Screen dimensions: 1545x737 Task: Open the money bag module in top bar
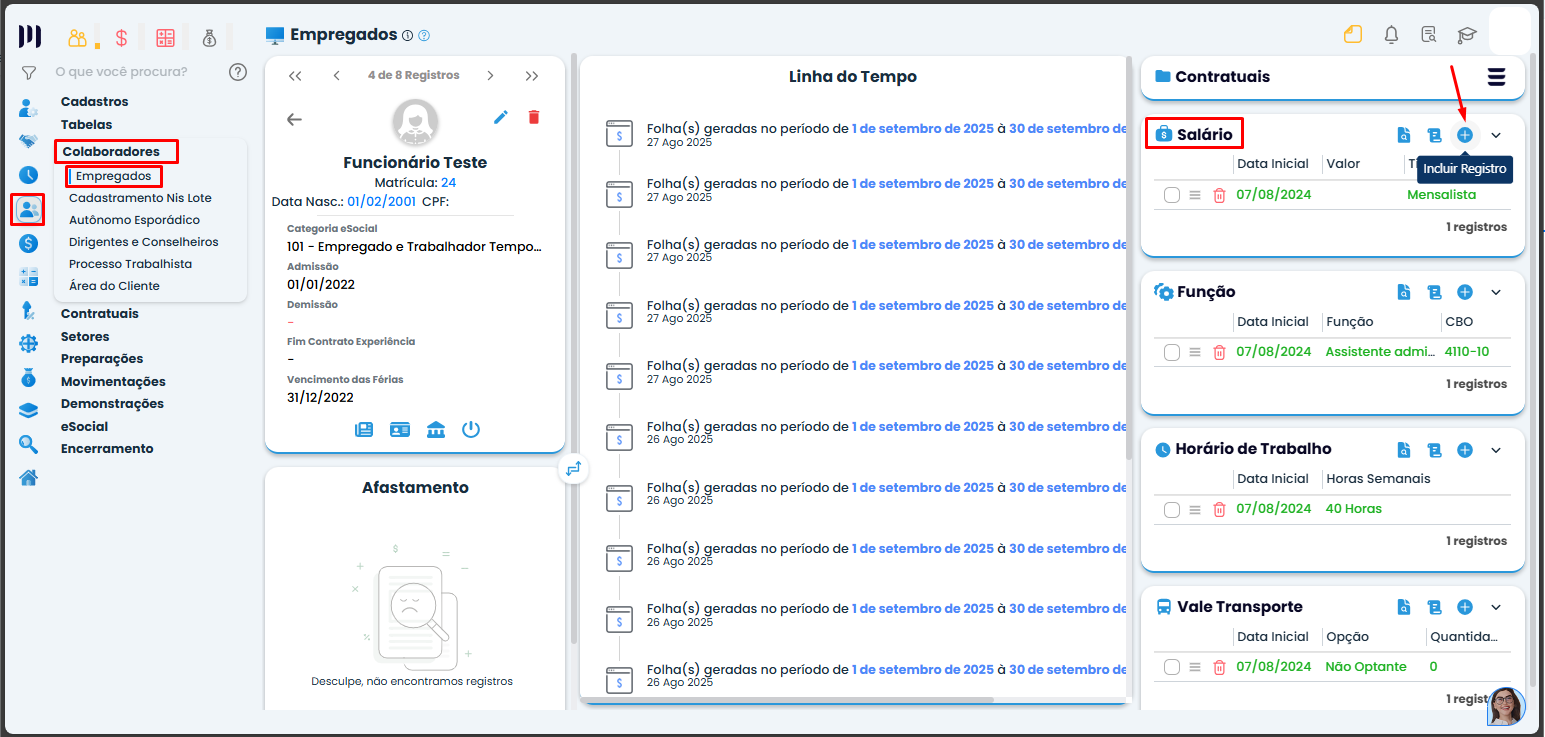click(209, 38)
